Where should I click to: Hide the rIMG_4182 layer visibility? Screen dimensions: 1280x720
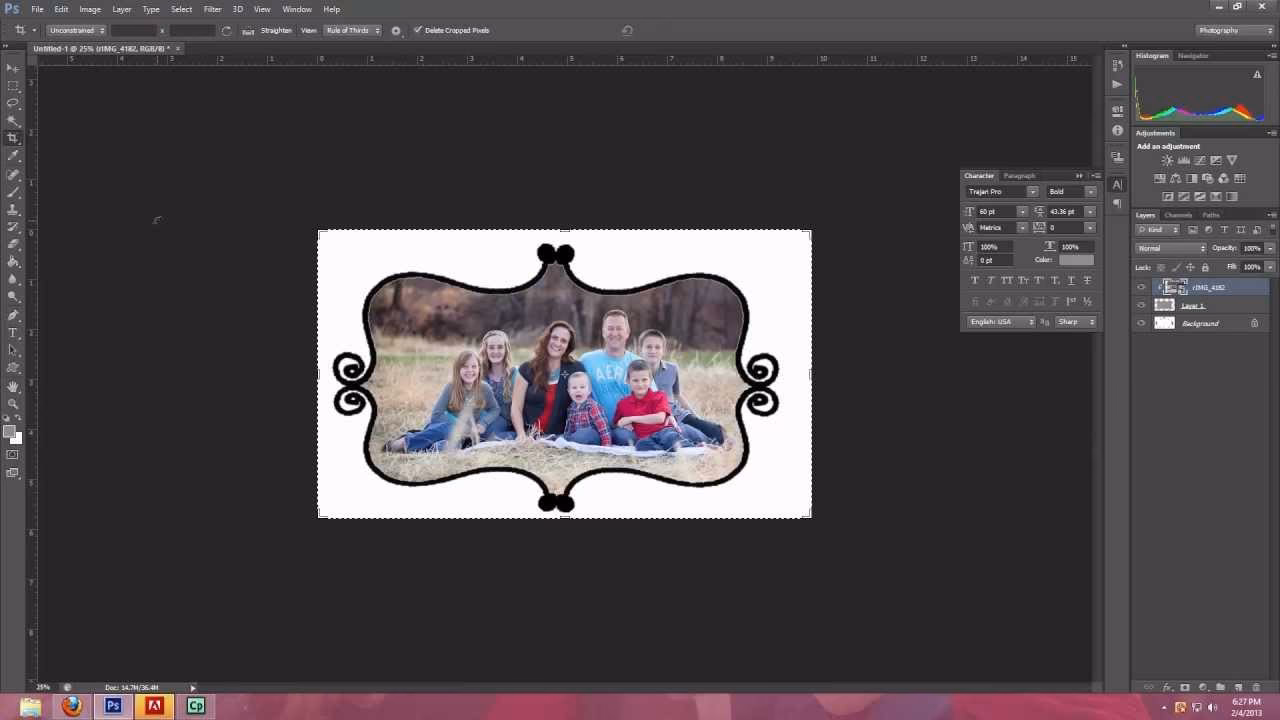tap(1141, 287)
